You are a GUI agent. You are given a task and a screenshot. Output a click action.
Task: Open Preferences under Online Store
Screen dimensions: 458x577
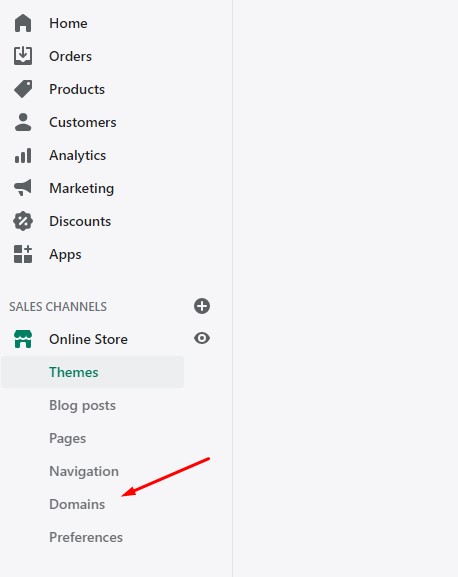pyautogui.click(x=86, y=537)
